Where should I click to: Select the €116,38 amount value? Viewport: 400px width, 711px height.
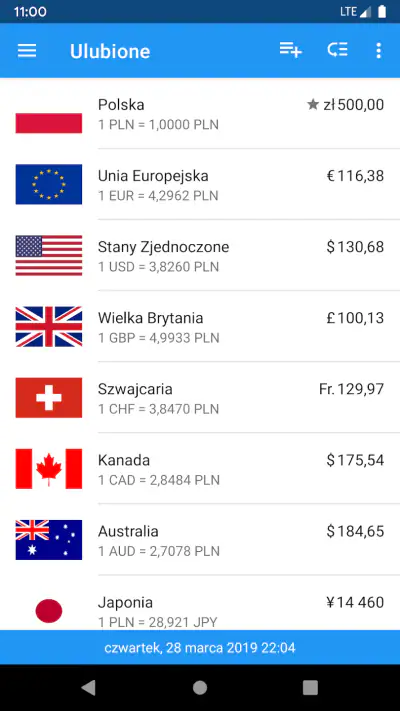point(355,176)
